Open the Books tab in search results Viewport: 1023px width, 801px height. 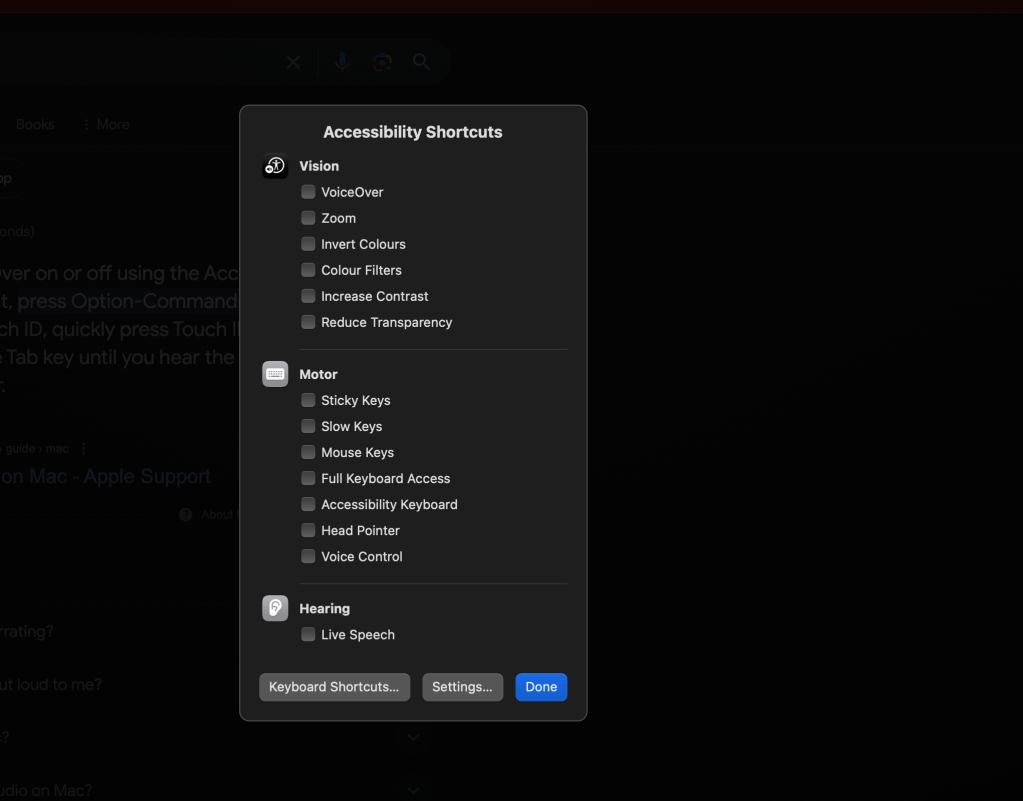pyautogui.click(x=35, y=125)
